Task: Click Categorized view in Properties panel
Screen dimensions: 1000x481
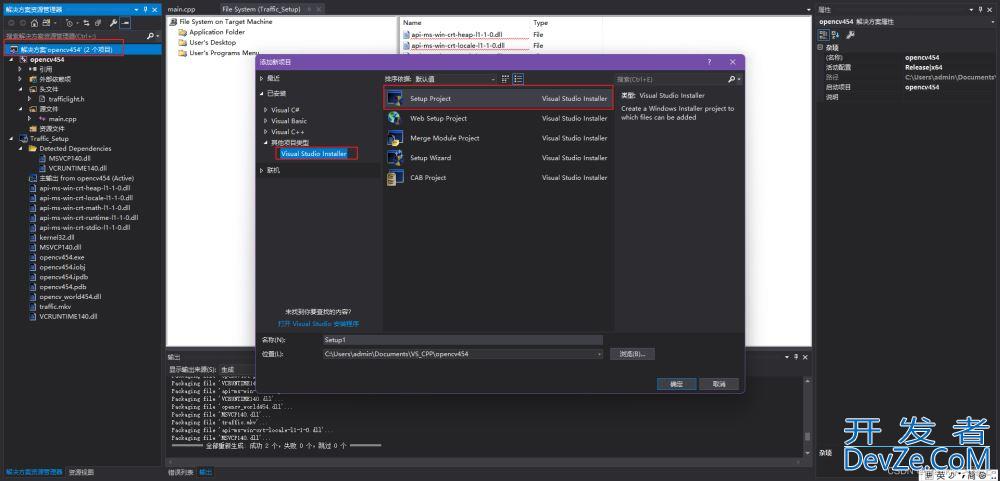Action: [x=823, y=35]
